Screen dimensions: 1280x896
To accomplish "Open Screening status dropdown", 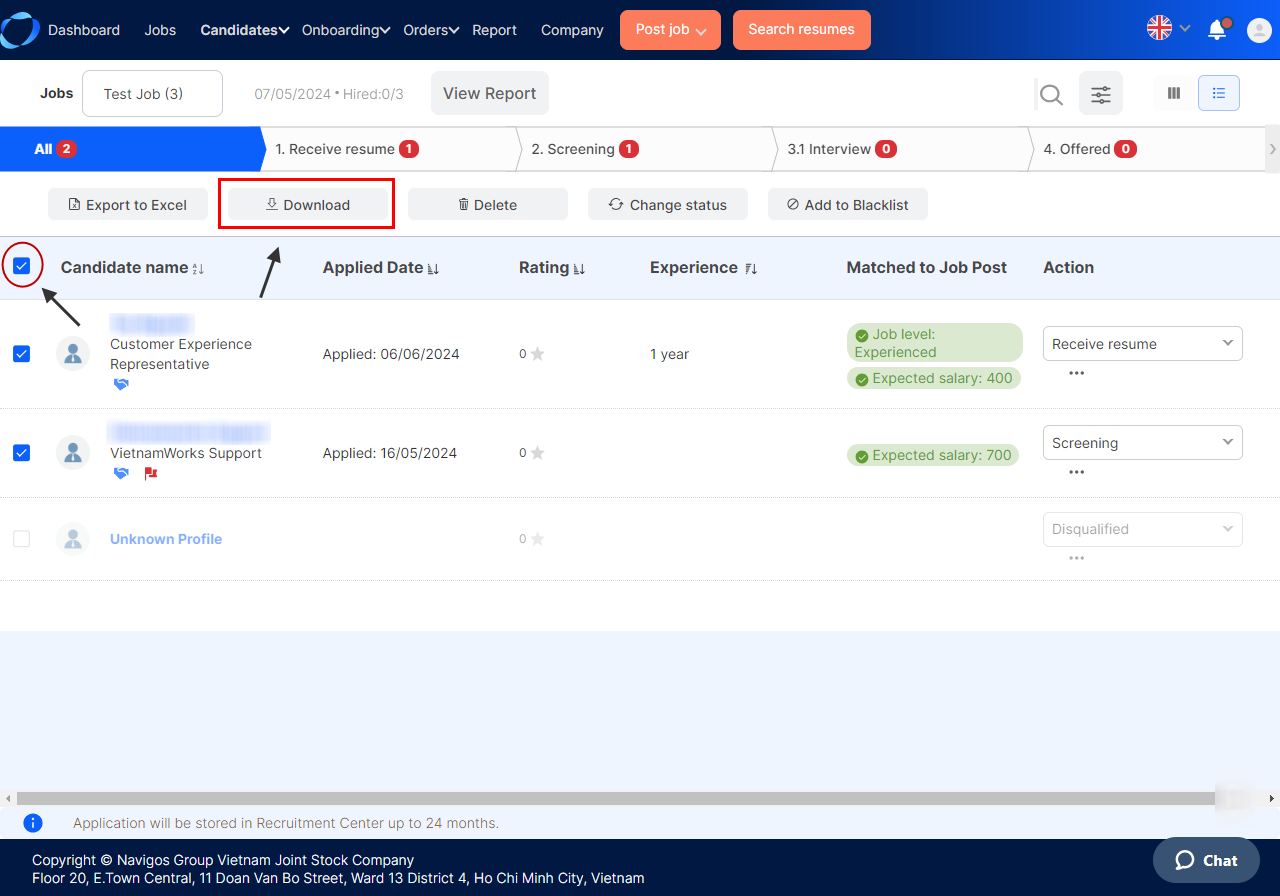I will [x=1142, y=443].
